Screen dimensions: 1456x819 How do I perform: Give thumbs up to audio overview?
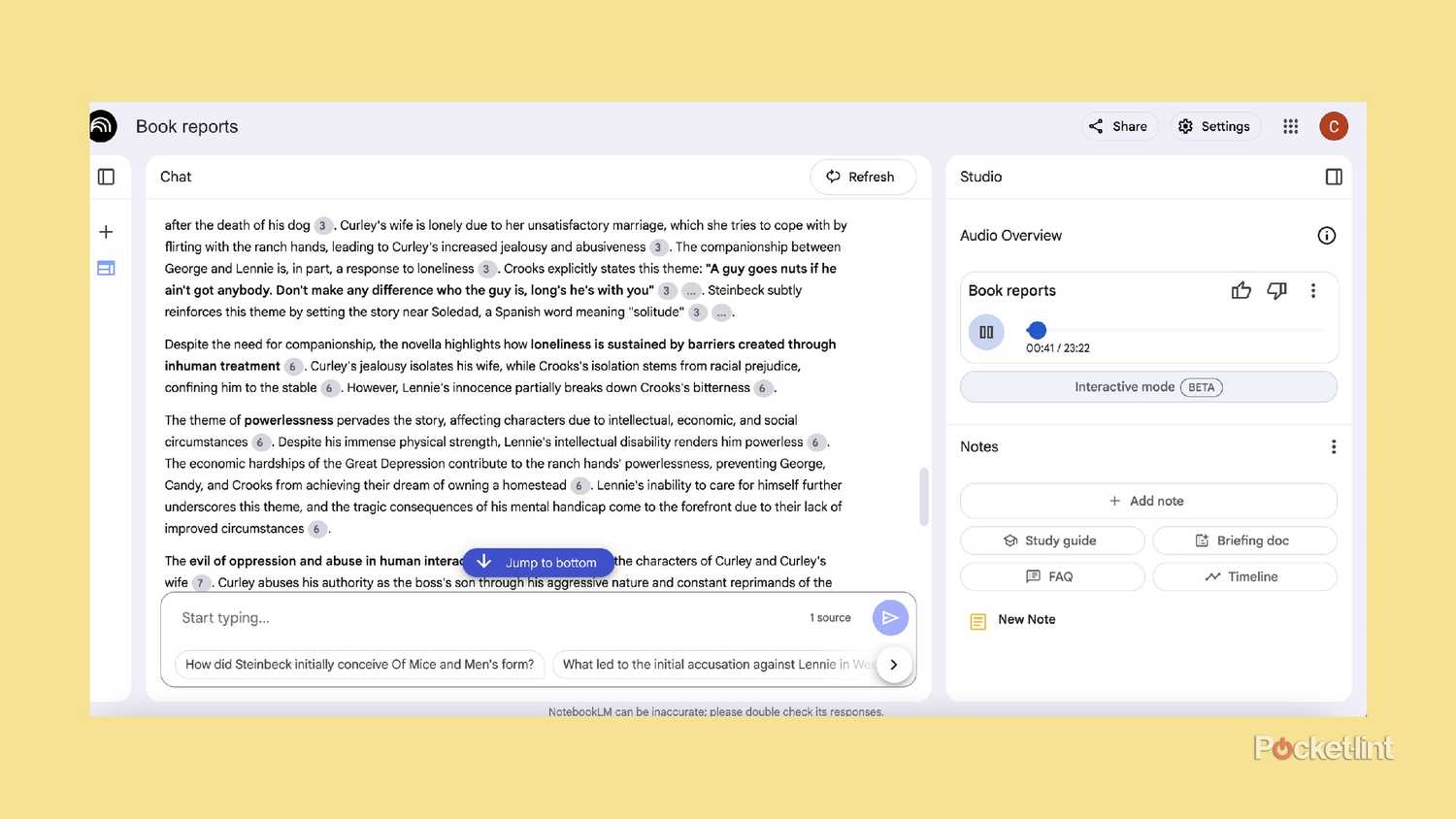[x=1241, y=290]
